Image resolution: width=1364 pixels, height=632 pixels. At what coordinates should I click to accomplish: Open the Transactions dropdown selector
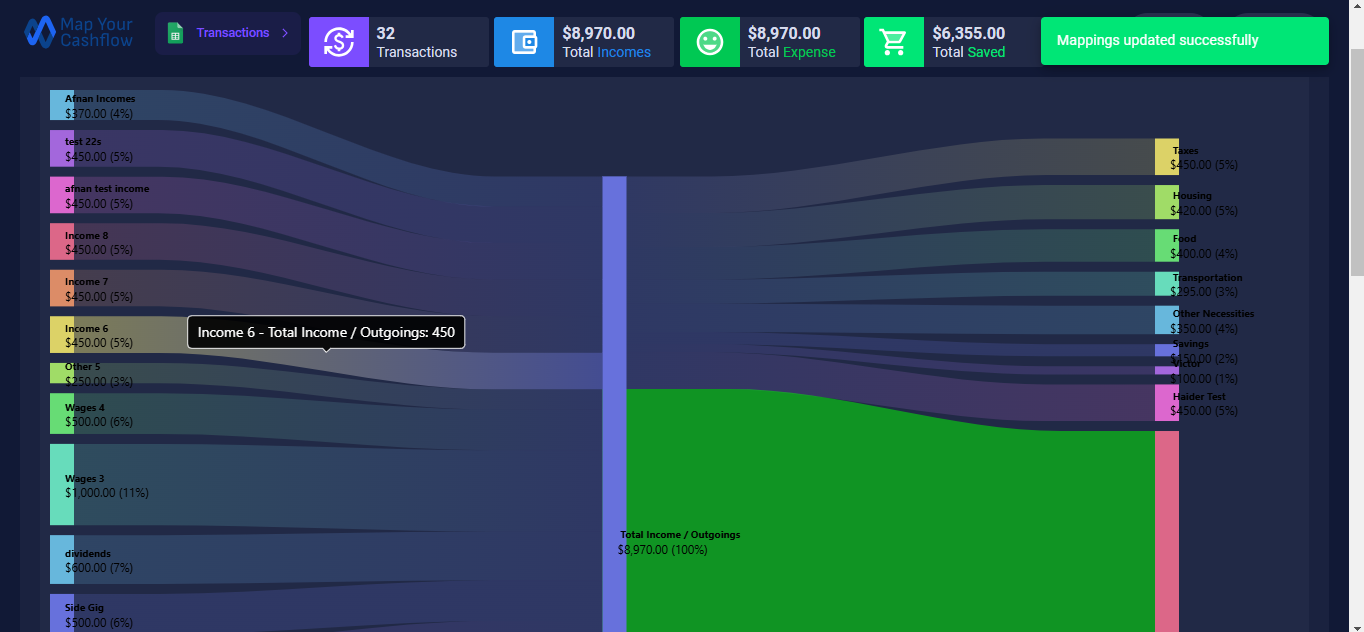pyautogui.click(x=228, y=33)
